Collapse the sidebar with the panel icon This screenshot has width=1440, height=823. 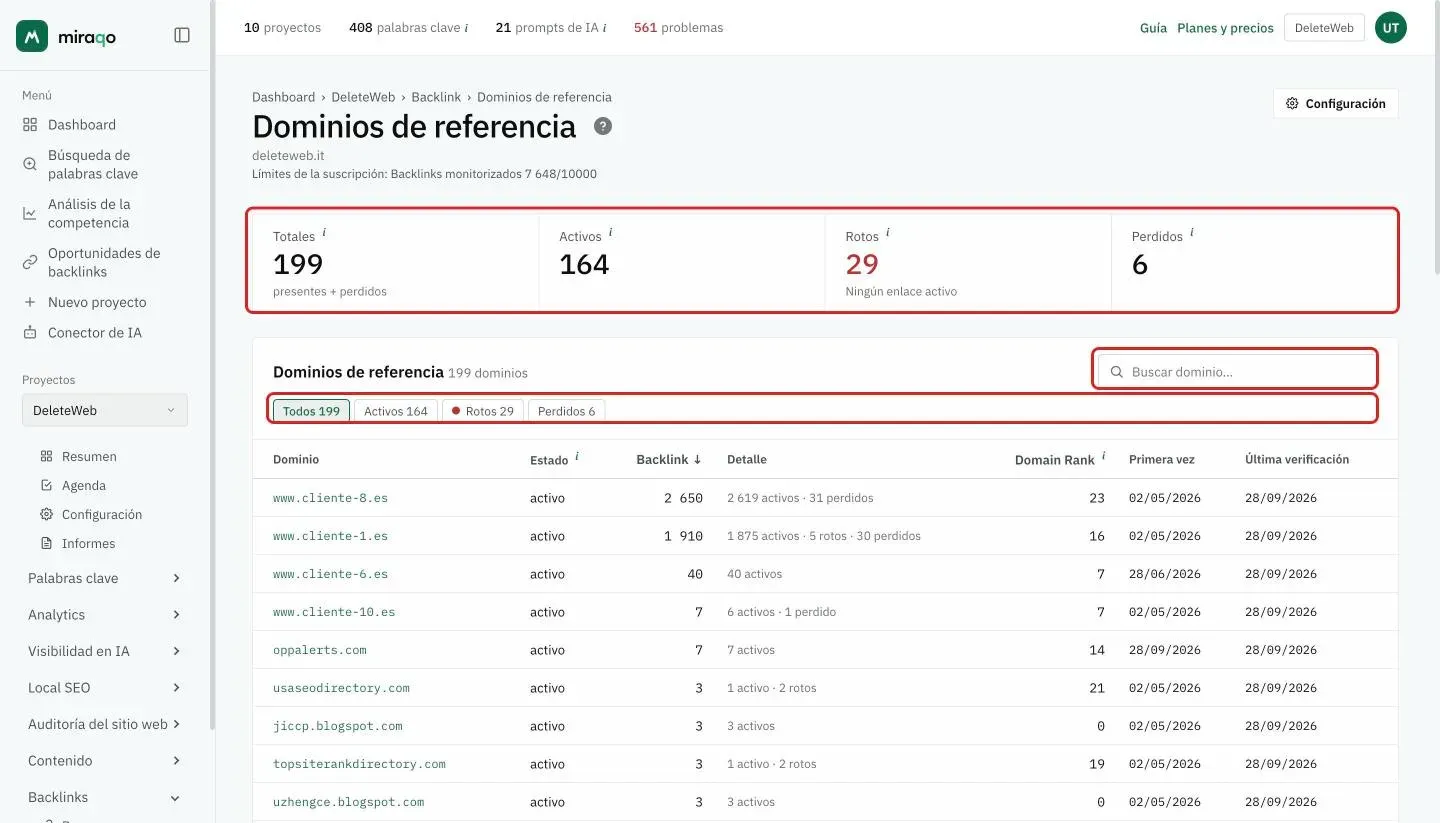point(182,35)
